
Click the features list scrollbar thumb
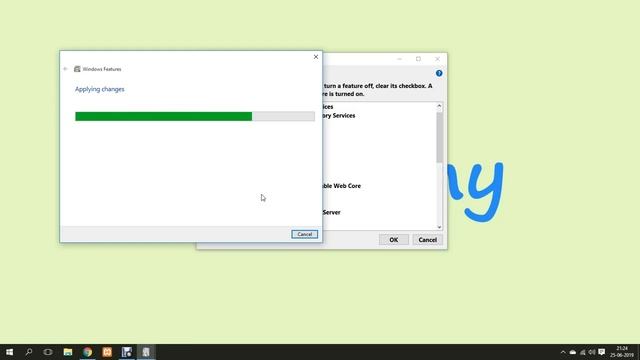[x=439, y=138]
